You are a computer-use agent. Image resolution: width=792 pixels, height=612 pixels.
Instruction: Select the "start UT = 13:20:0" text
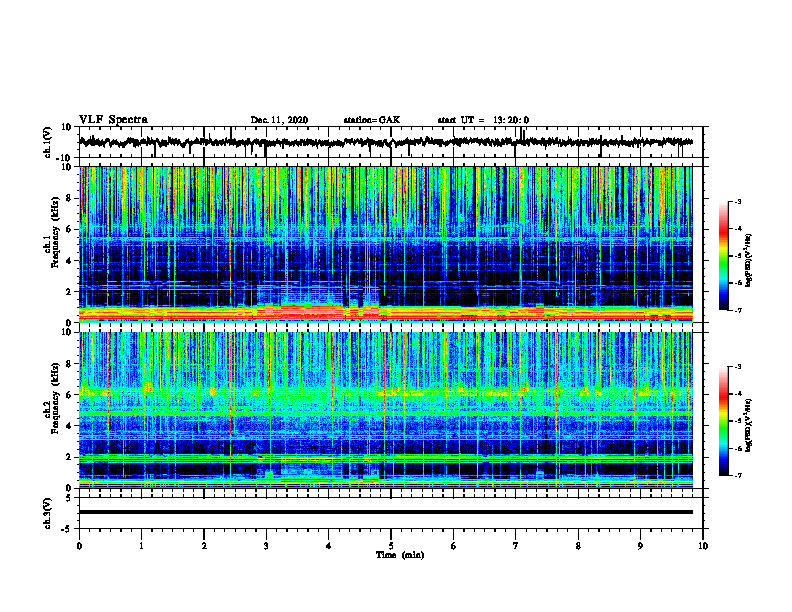(x=483, y=120)
